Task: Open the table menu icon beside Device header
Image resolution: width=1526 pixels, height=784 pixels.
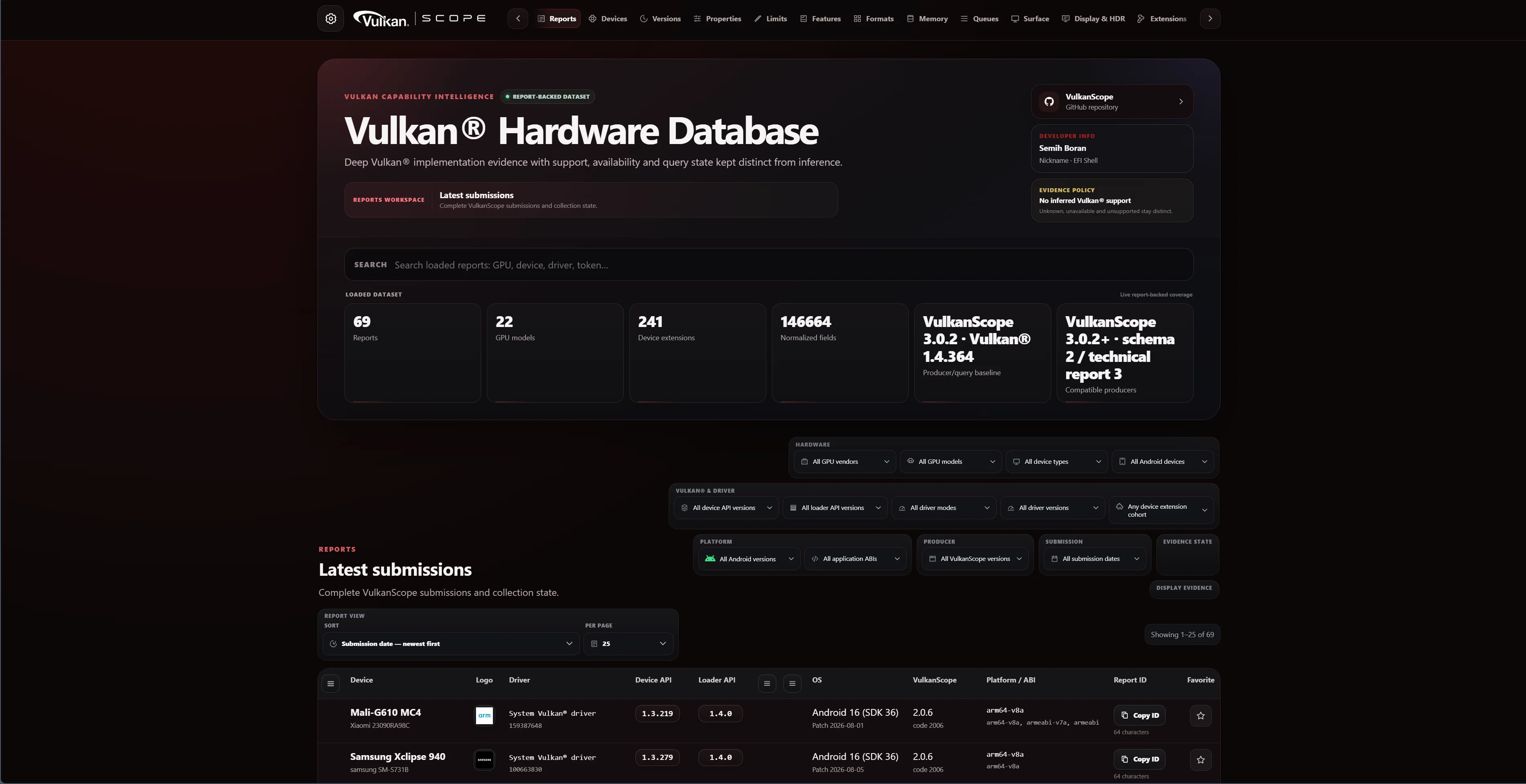Action: coord(331,683)
